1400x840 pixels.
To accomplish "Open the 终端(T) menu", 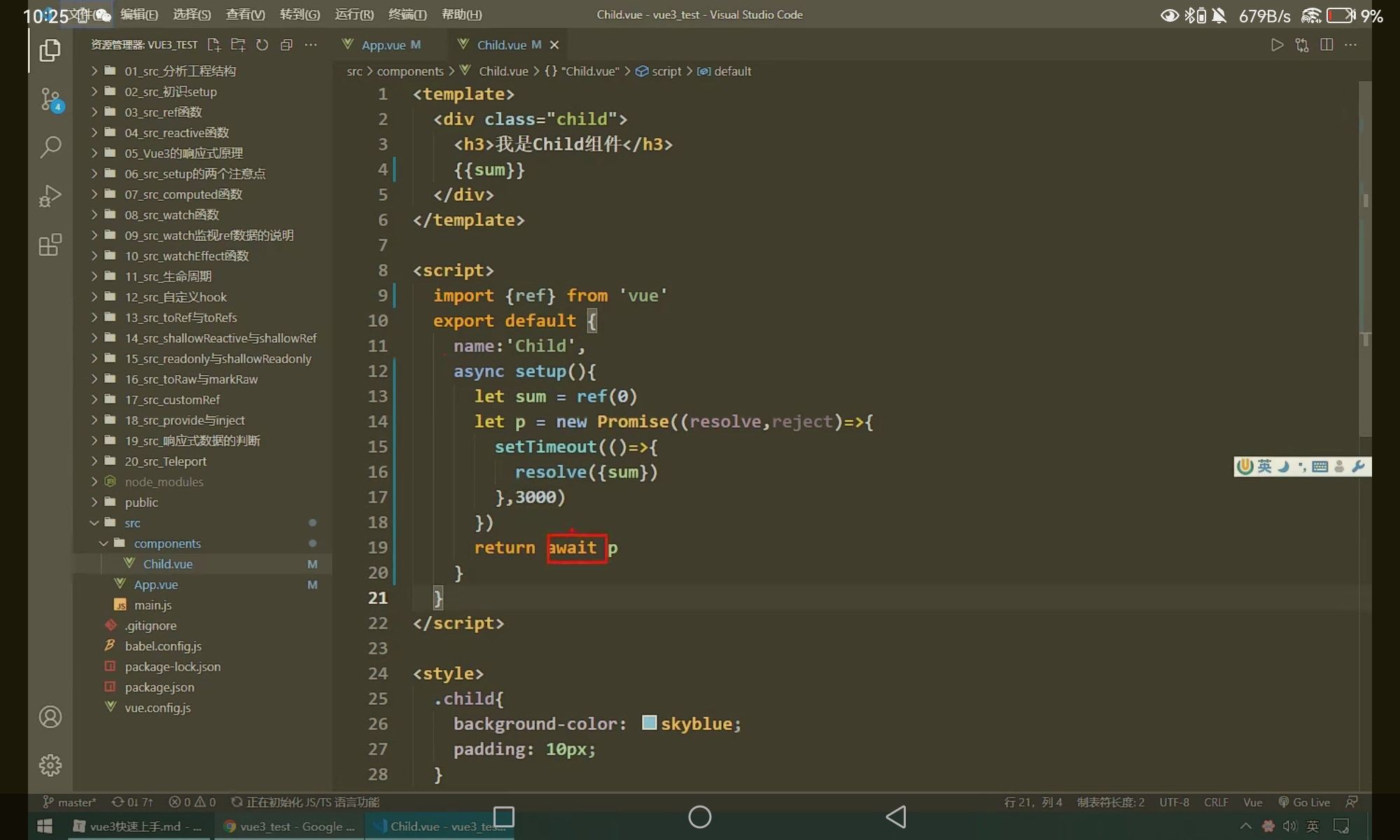I will [407, 14].
